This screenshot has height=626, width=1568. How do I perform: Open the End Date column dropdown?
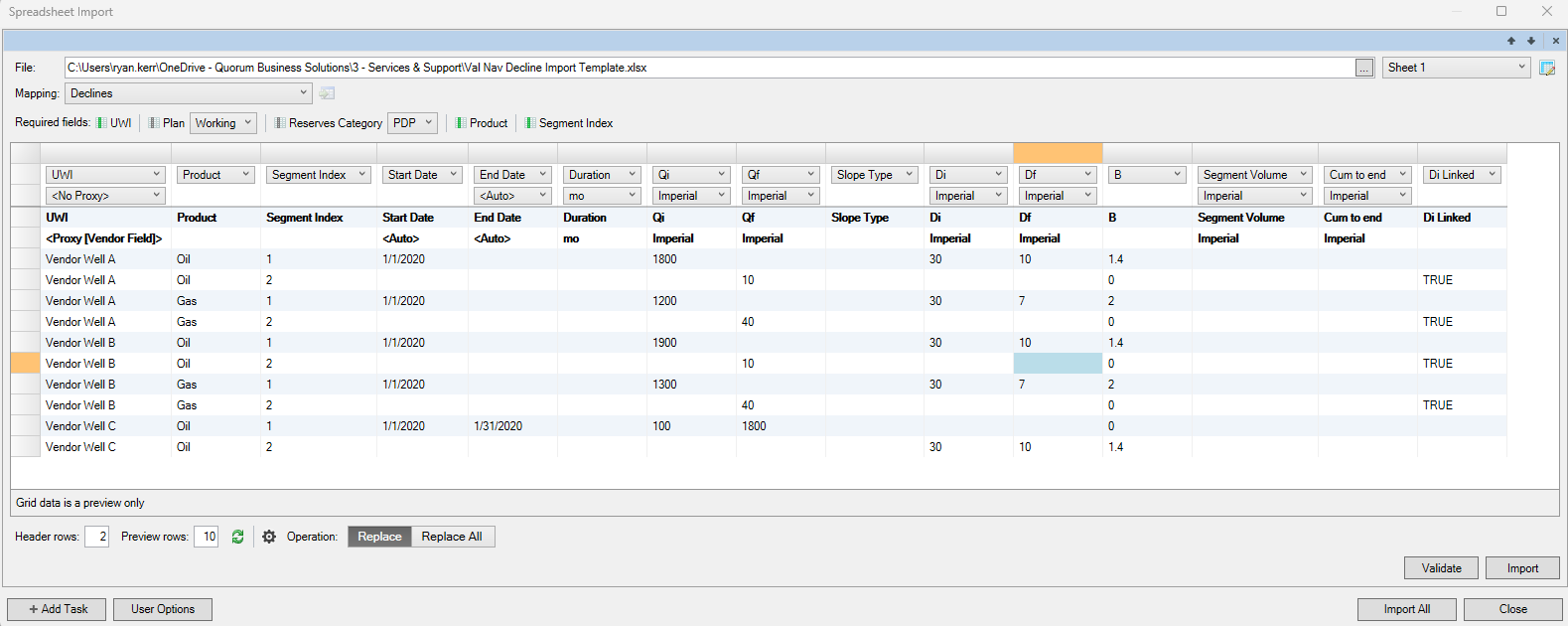pos(512,175)
